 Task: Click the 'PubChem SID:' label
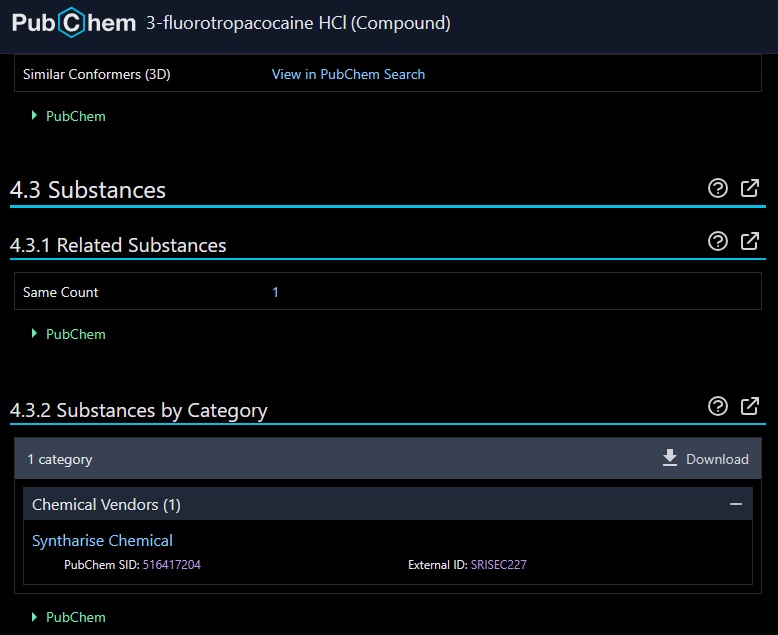coord(102,565)
